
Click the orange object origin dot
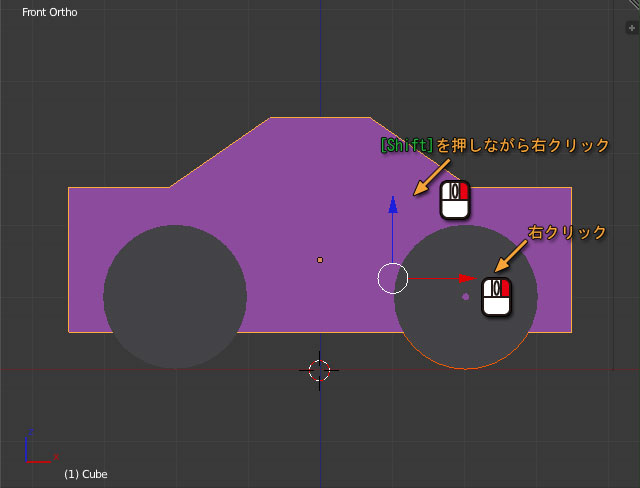pos(320,260)
